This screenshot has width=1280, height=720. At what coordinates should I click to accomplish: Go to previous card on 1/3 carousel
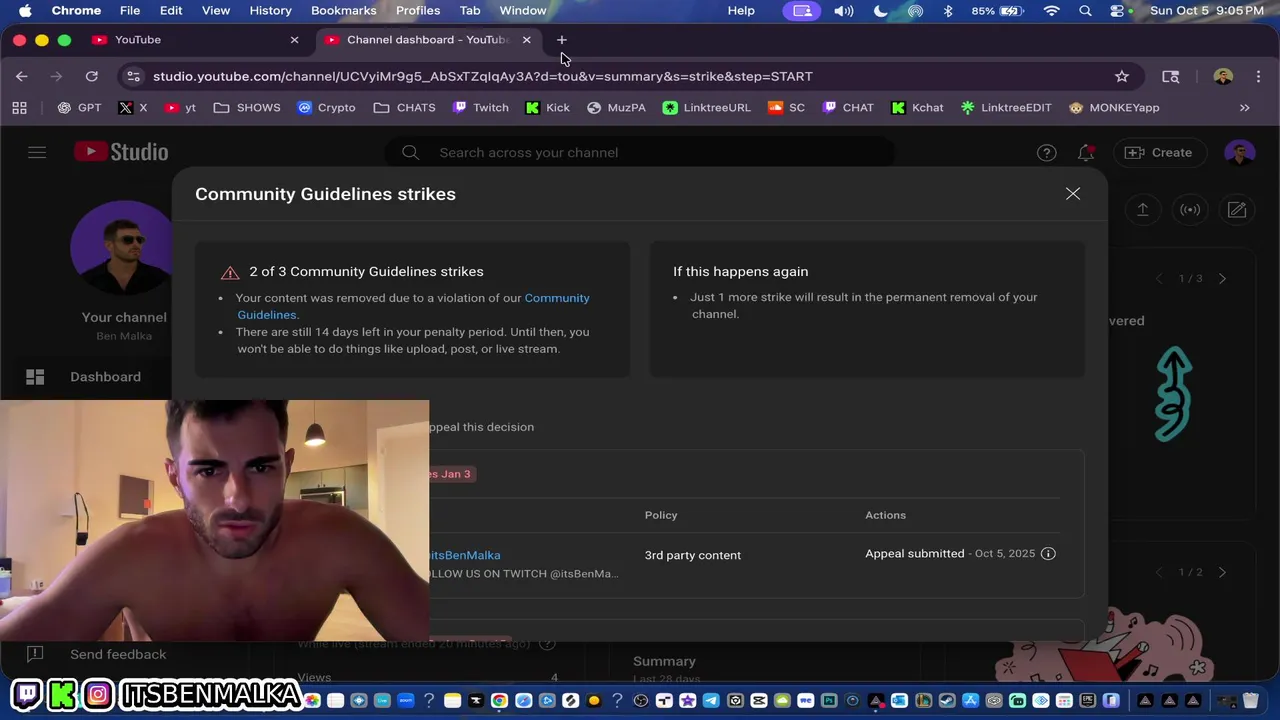tap(1159, 279)
